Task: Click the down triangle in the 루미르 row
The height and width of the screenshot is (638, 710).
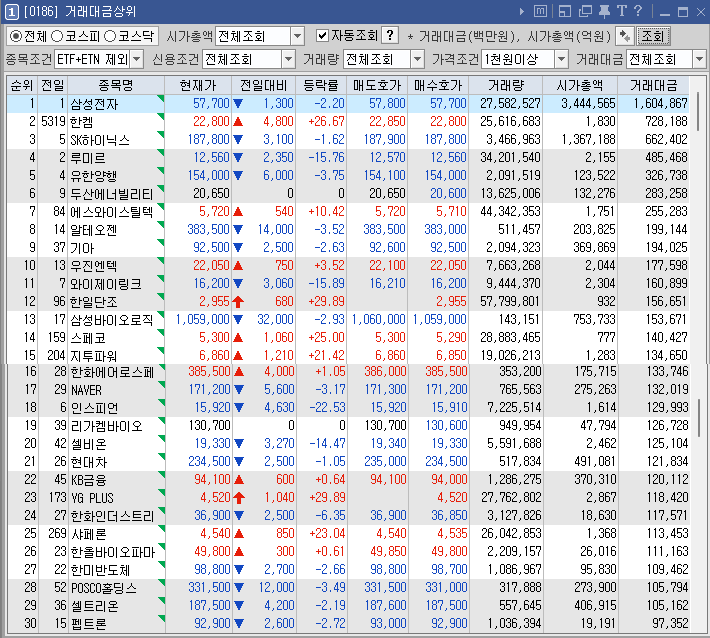Action: pyautogui.click(x=238, y=158)
